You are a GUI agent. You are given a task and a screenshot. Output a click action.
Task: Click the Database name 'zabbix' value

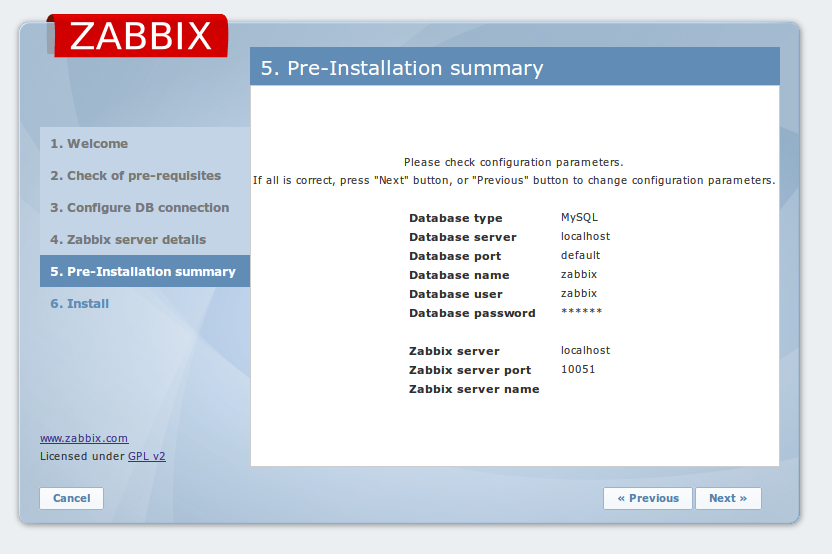579,274
